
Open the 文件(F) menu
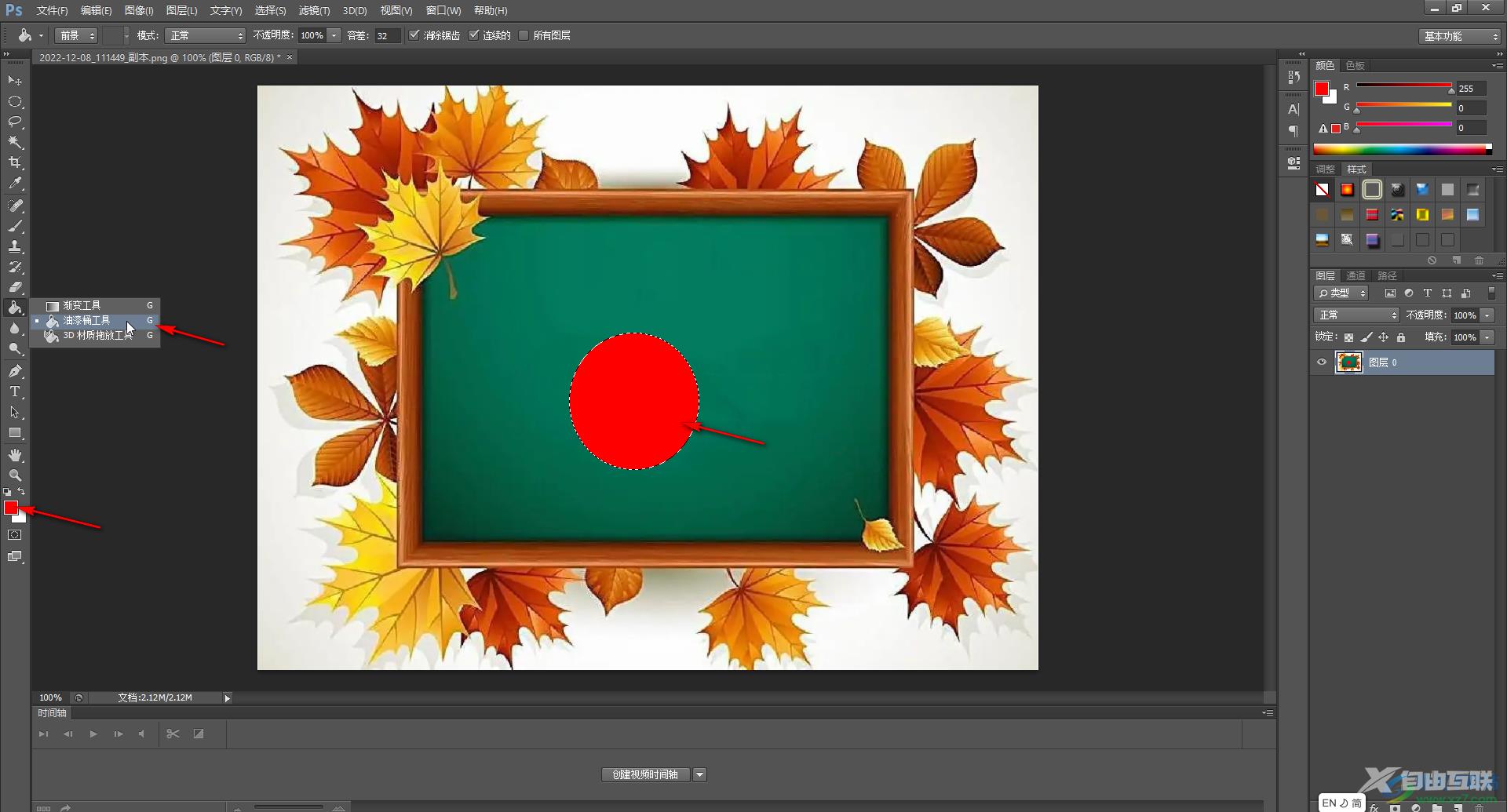point(53,10)
